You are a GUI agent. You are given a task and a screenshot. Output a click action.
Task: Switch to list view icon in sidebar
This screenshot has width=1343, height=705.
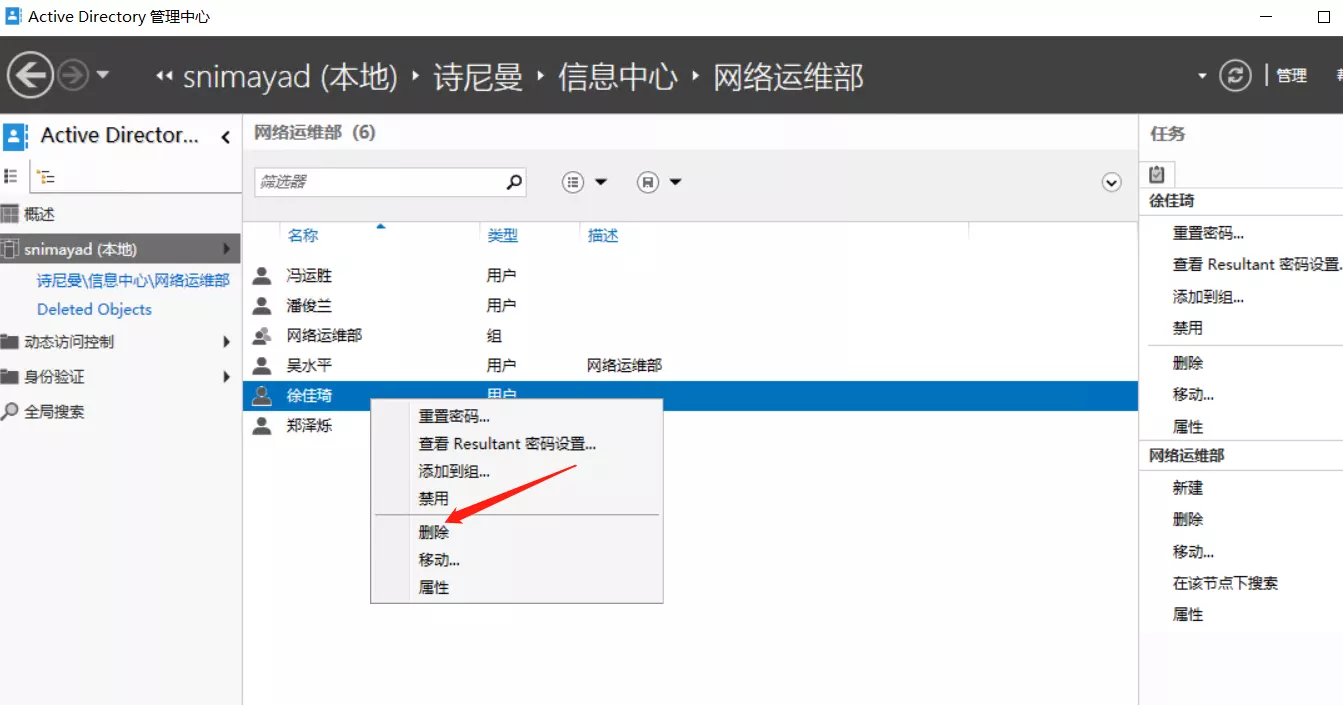(11, 176)
